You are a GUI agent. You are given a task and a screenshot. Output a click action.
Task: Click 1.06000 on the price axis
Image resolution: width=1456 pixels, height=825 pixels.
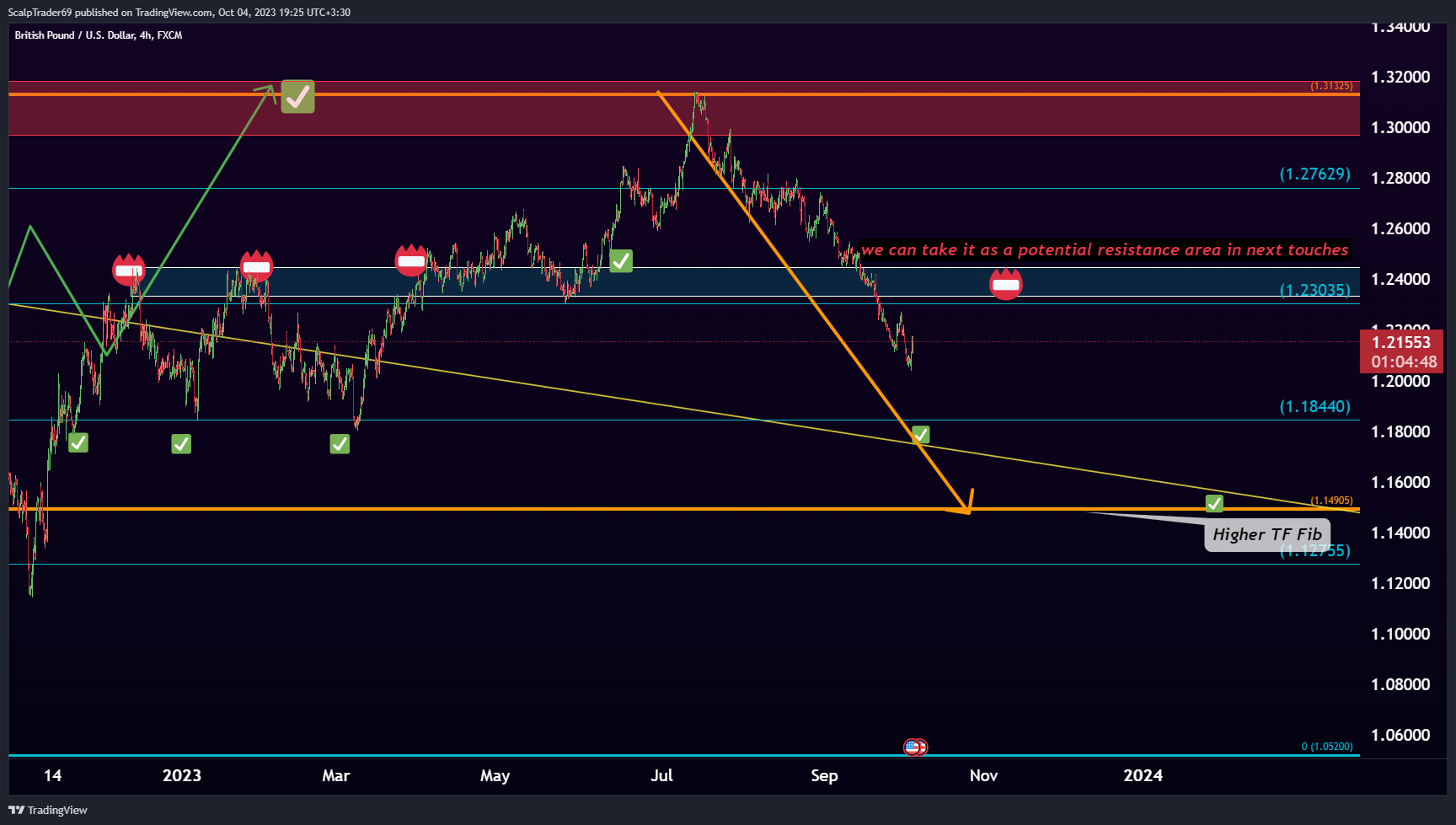pos(1400,735)
